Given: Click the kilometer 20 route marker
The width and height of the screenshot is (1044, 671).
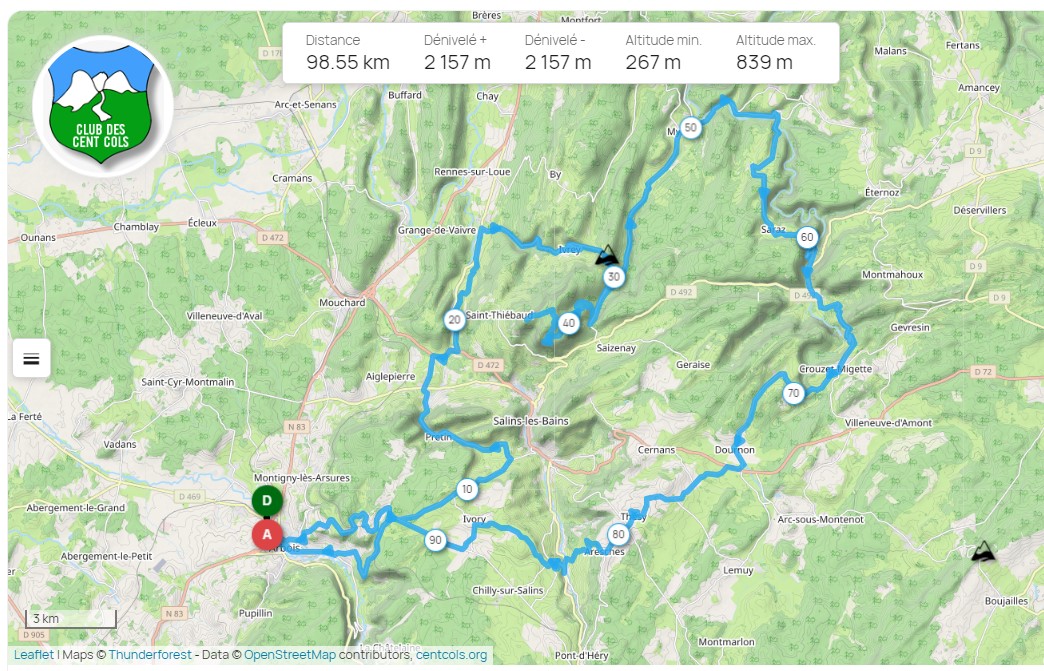Looking at the screenshot, I should pyautogui.click(x=454, y=320).
